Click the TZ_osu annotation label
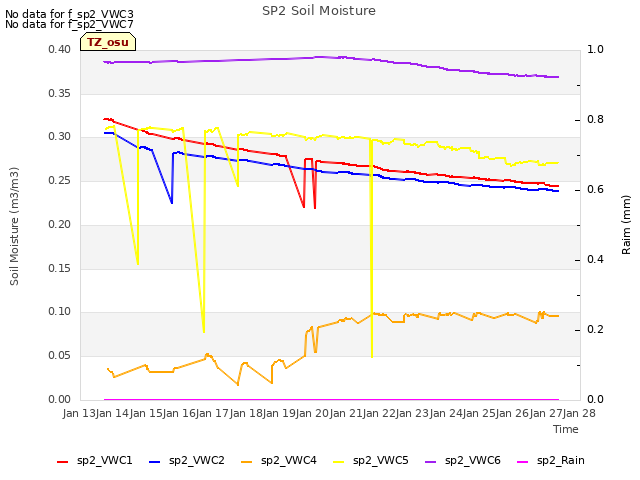Screen dimensions: 640x480 (108, 42)
